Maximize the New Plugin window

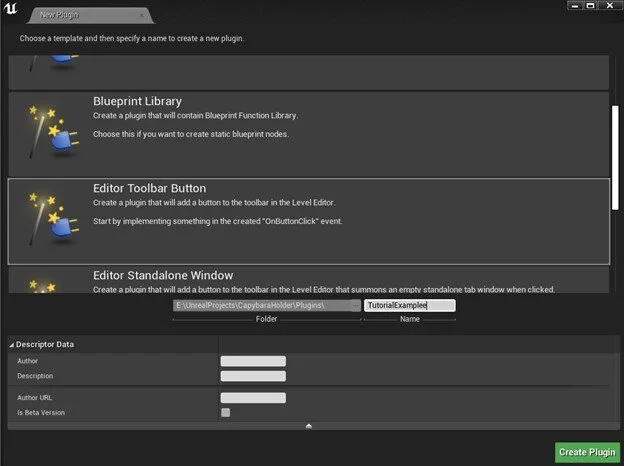click(591, 6)
